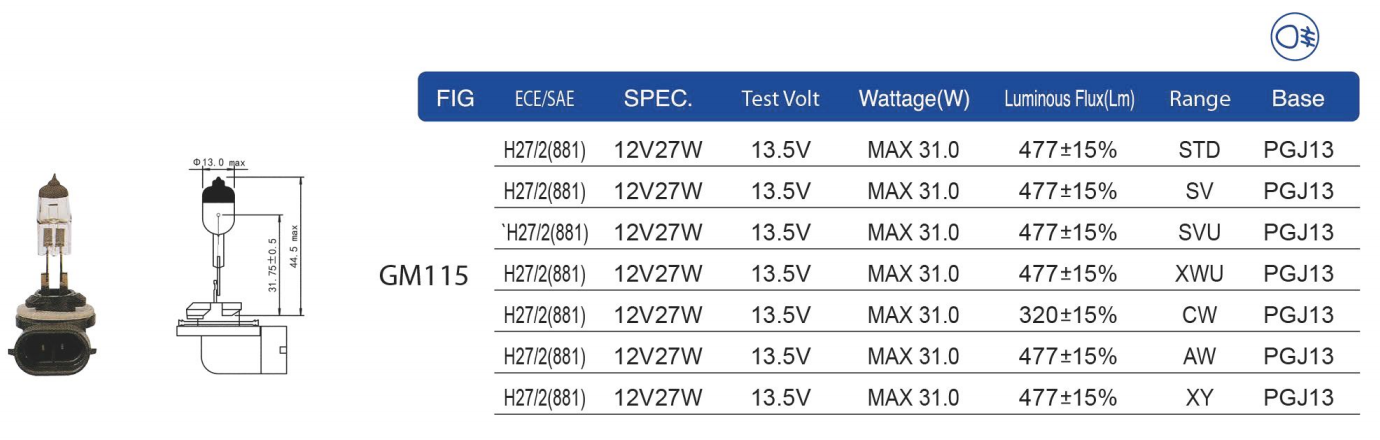Click the 320±15% luminous flux cell
The width and height of the screenshot is (1380, 440).
coord(1067,314)
